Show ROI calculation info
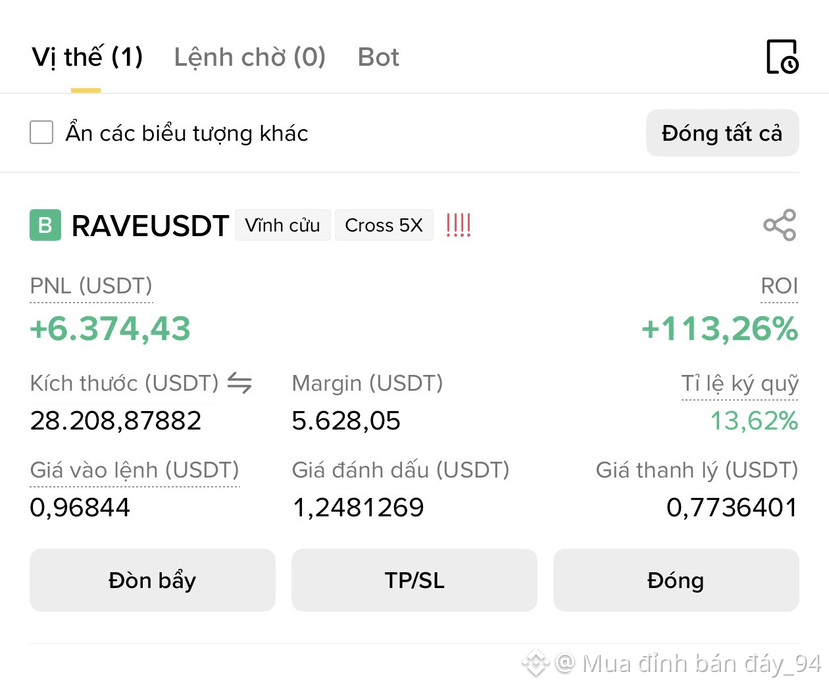829x688 pixels. click(779, 286)
